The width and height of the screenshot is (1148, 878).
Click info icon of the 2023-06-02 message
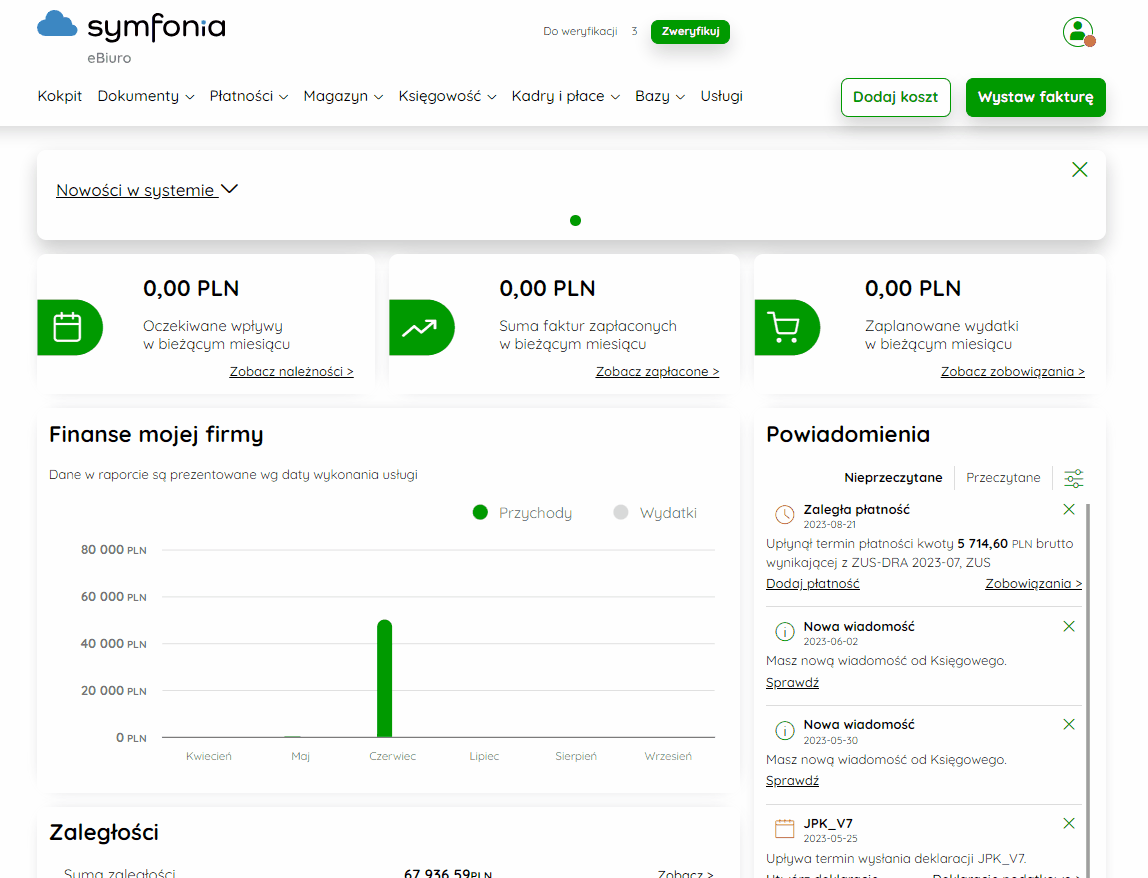[x=784, y=630]
